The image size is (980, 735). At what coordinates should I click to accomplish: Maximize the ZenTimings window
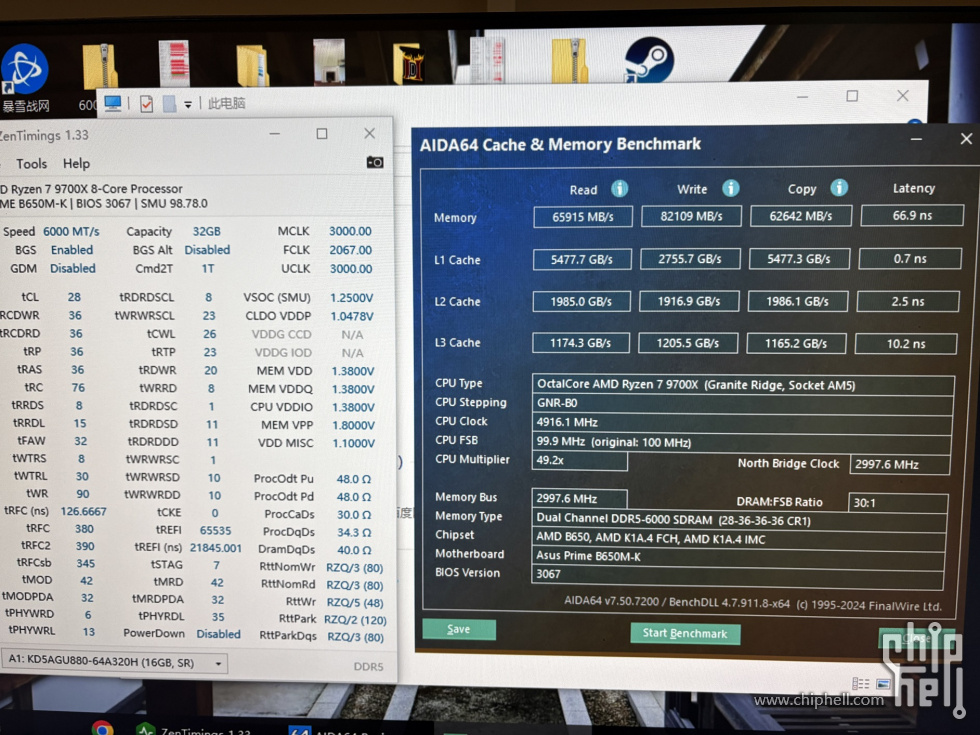tap(322, 134)
